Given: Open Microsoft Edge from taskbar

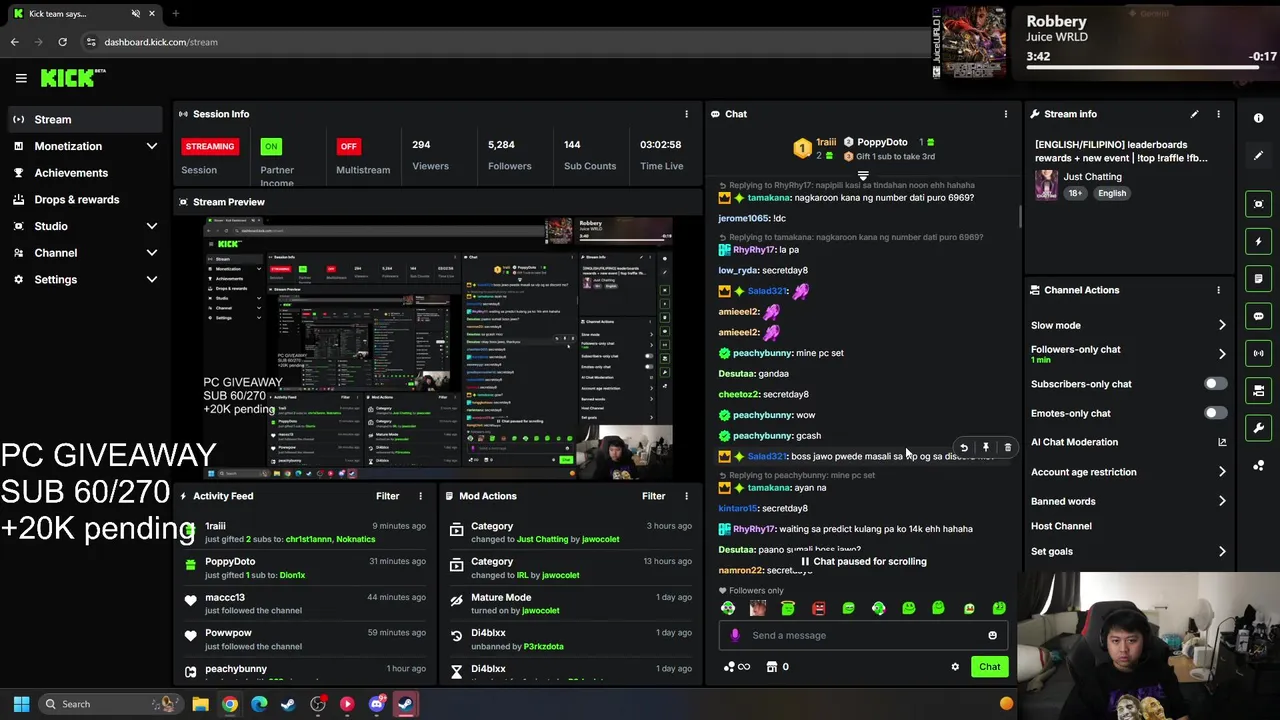Looking at the screenshot, I should pyautogui.click(x=259, y=704).
